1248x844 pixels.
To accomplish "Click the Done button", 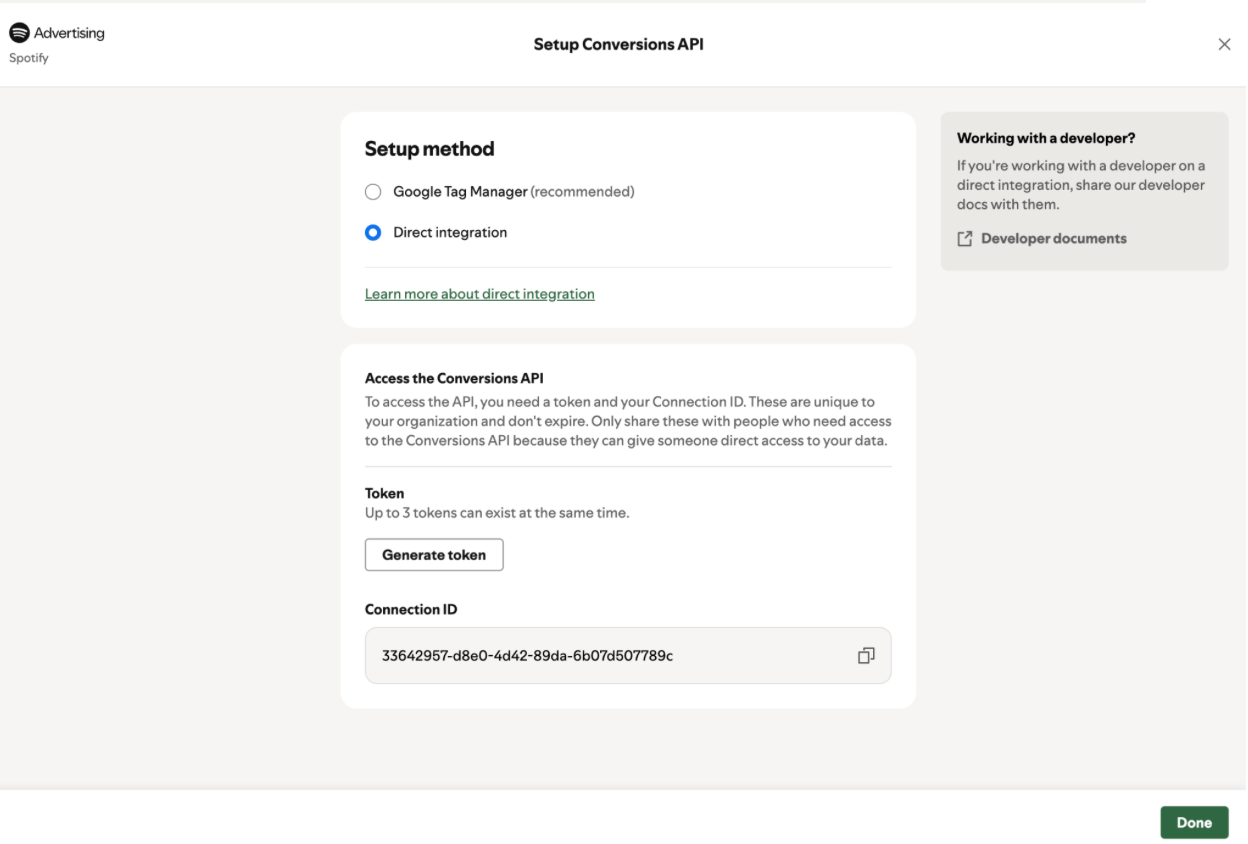I will point(1194,823).
